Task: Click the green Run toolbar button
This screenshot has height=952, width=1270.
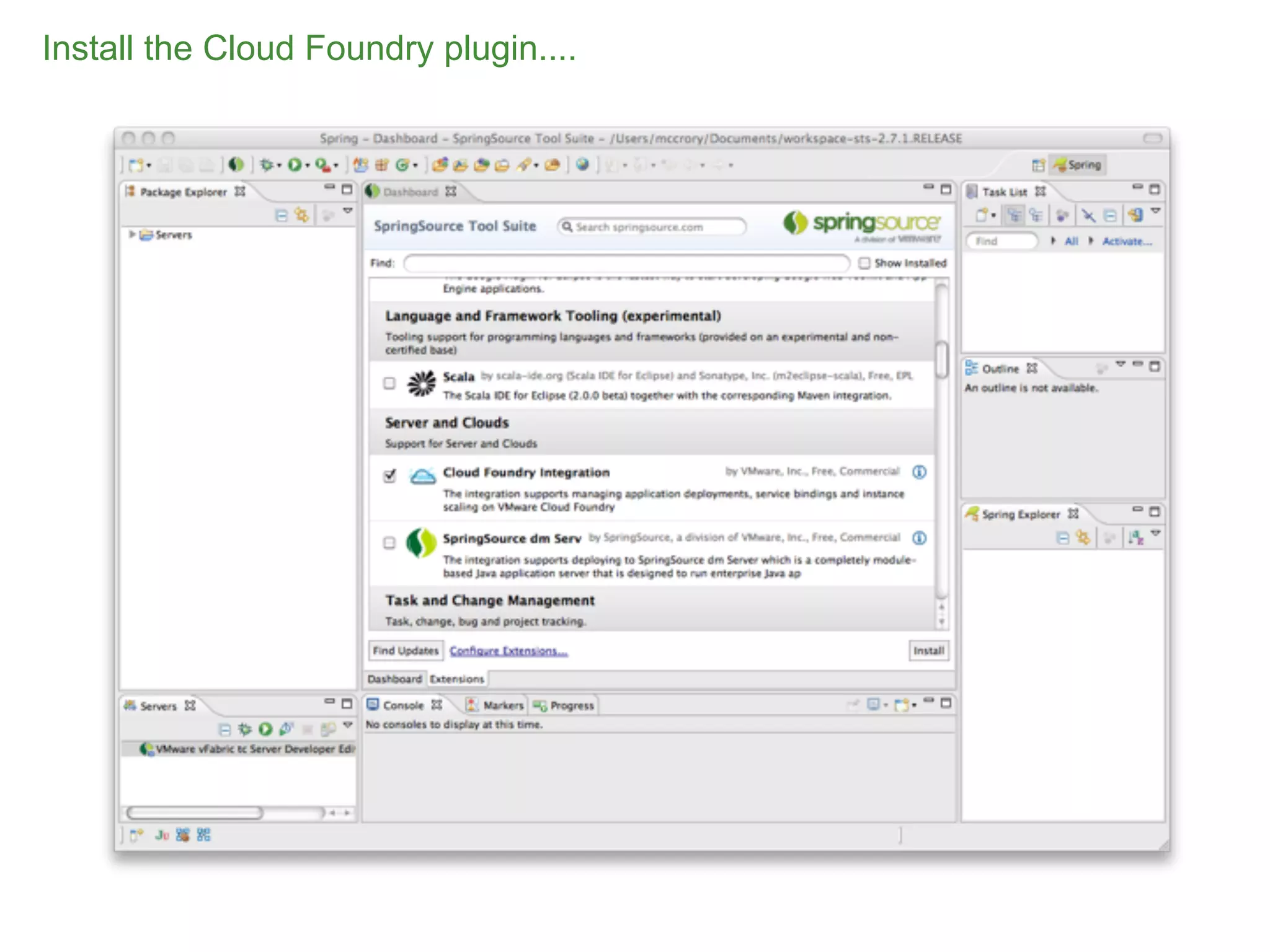Action: [x=295, y=165]
